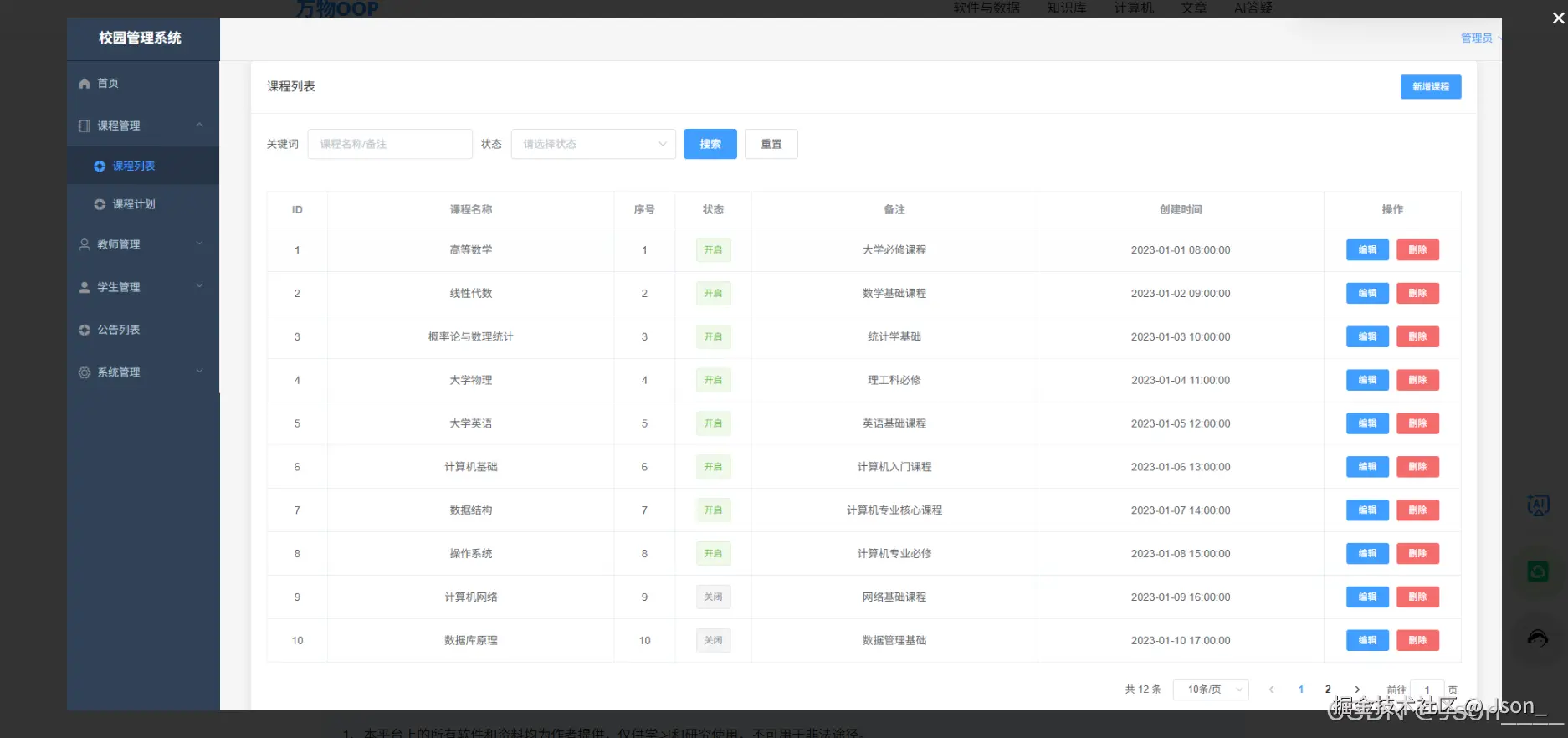Click the 搜索 button

coord(710,144)
